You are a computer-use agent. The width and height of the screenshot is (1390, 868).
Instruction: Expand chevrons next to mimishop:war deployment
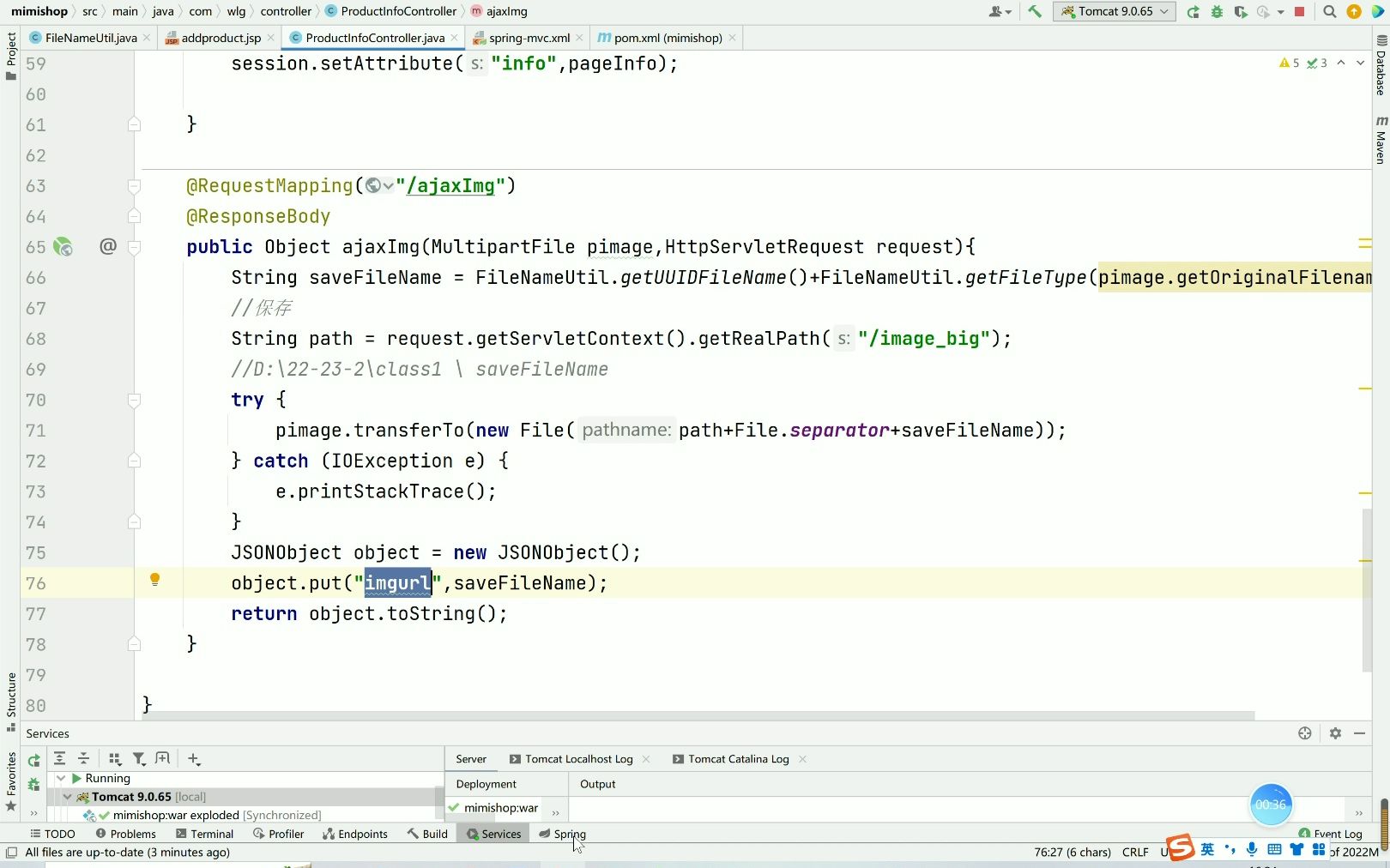coord(555,812)
